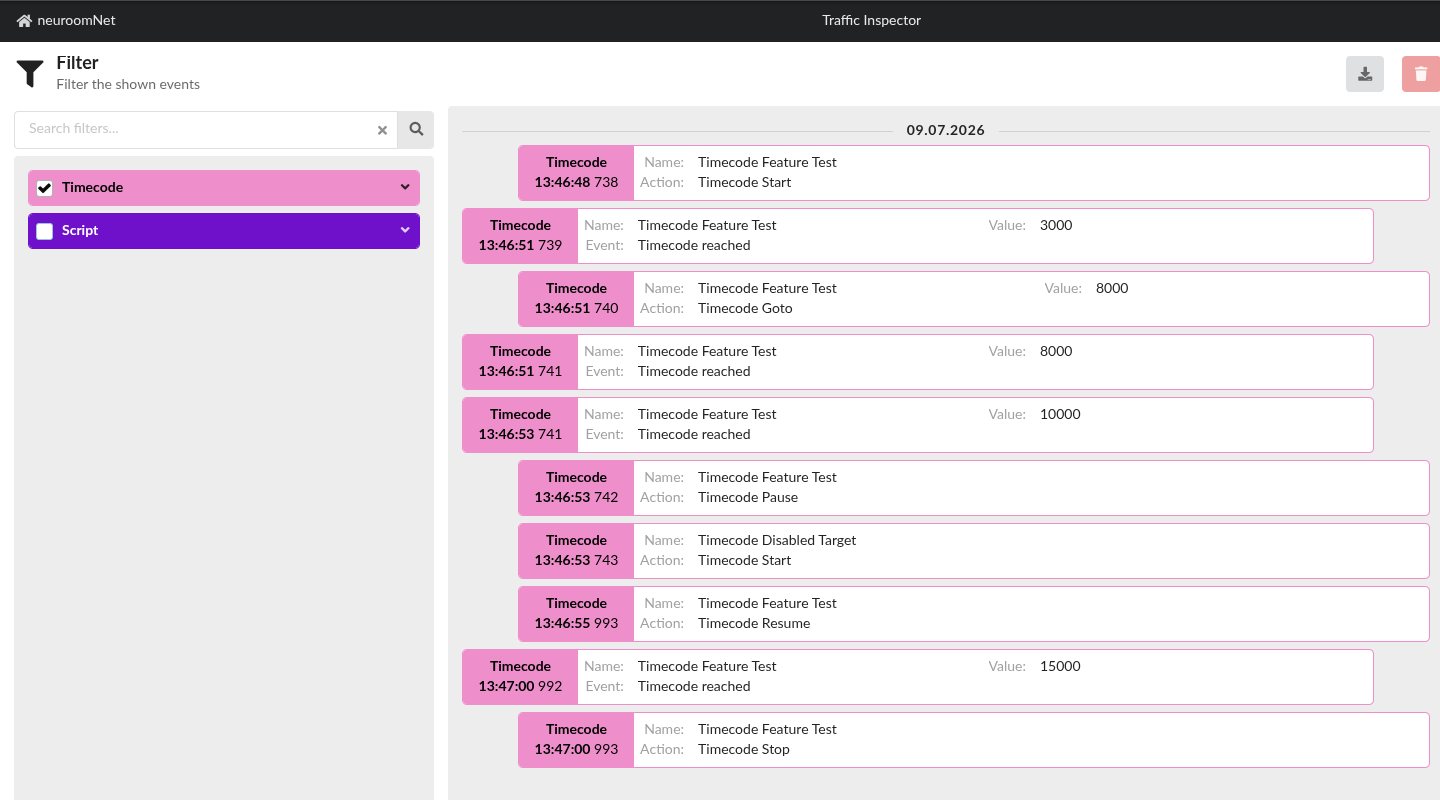Click the value 15000
This screenshot has height=800, width=1440.
[x=1060, y=667]
